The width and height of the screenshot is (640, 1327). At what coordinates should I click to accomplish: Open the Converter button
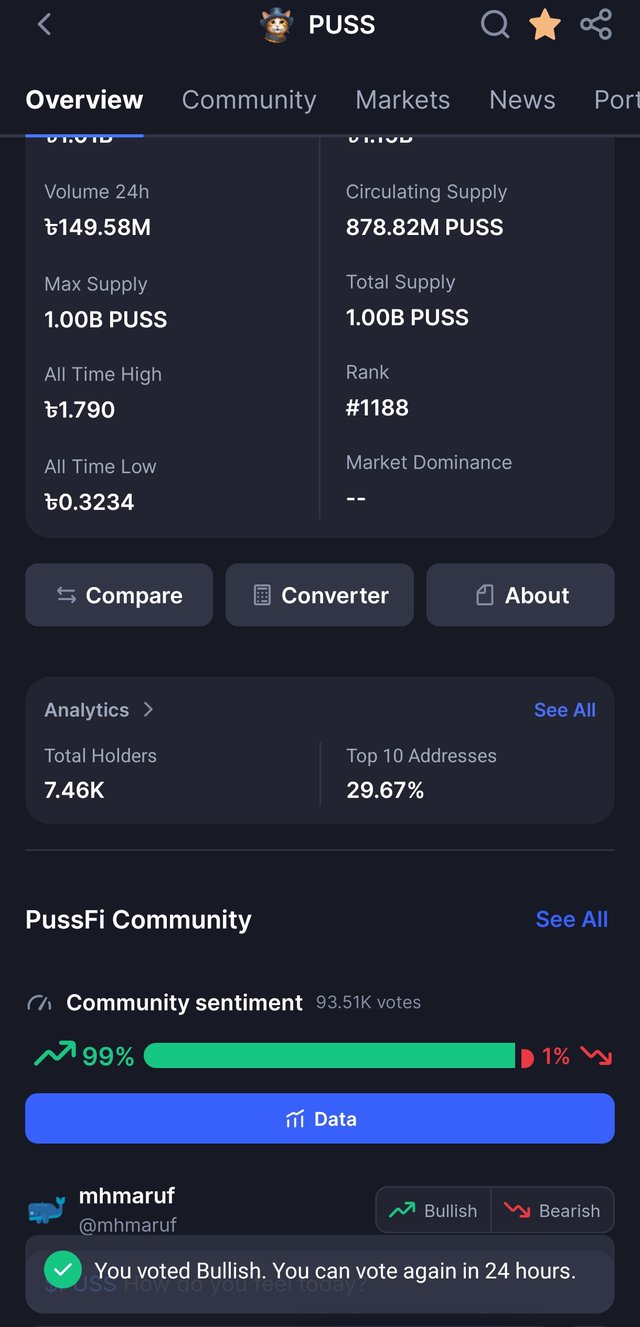coord(319,595)
